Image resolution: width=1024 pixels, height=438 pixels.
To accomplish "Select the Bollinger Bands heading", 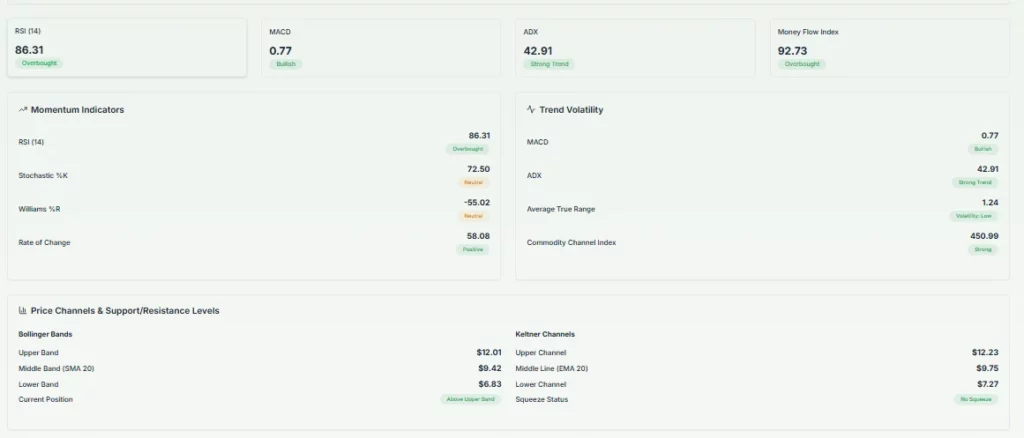I will pyautogui.click(x=45, y=334).
